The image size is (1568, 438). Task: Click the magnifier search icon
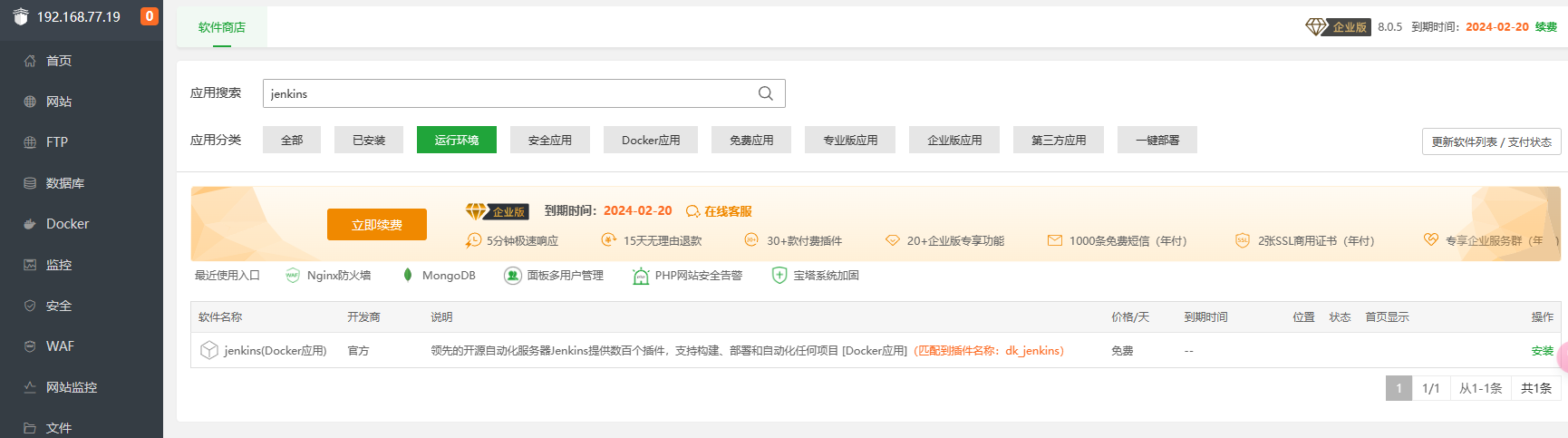click(x=766, y=93)
